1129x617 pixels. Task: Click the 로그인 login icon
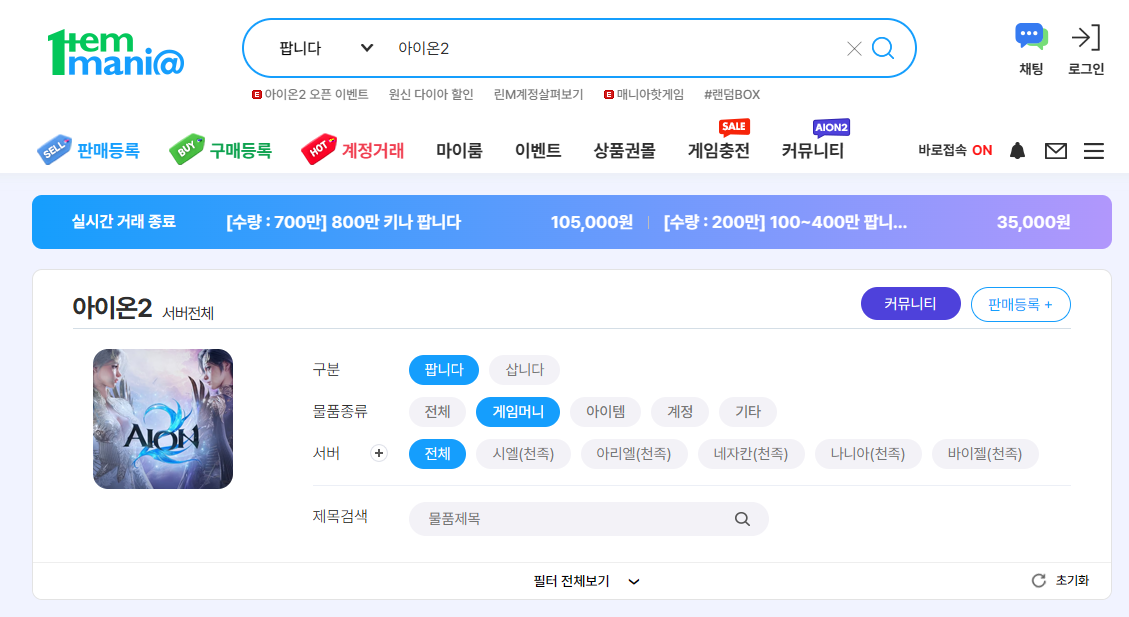(x=1086, y=37)
